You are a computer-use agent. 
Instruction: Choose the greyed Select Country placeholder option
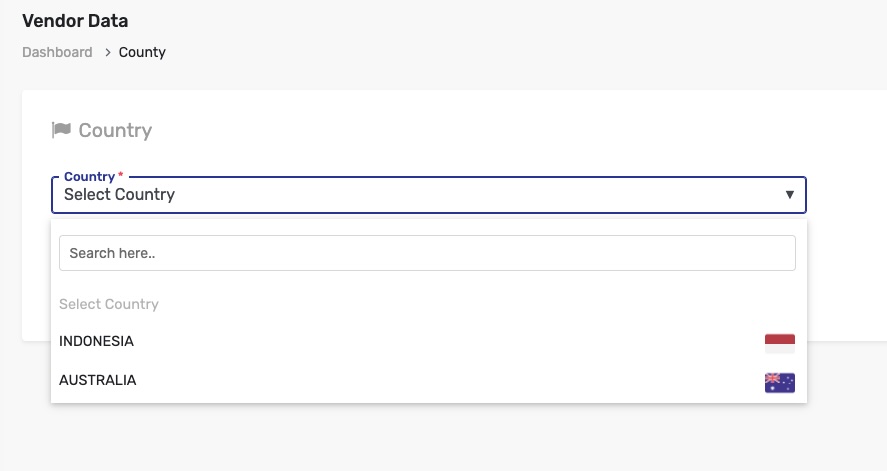[109, 304]
